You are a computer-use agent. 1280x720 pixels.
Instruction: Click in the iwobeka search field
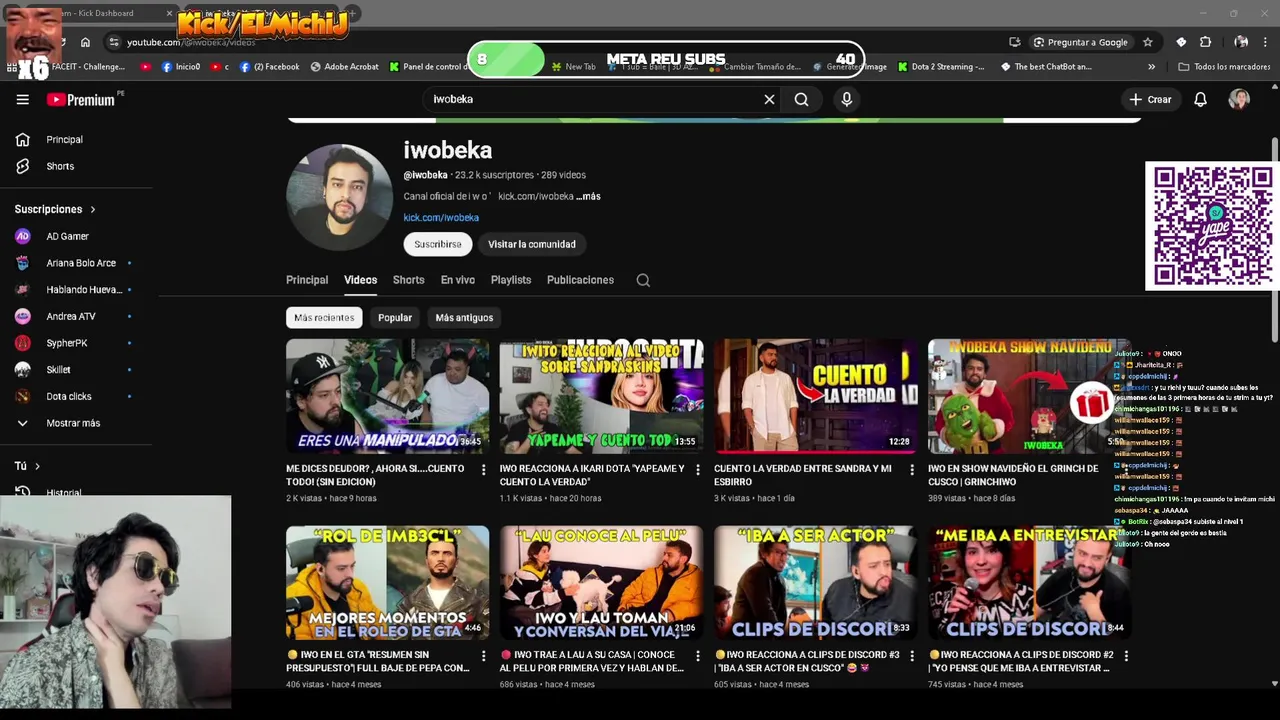point(595,99)
